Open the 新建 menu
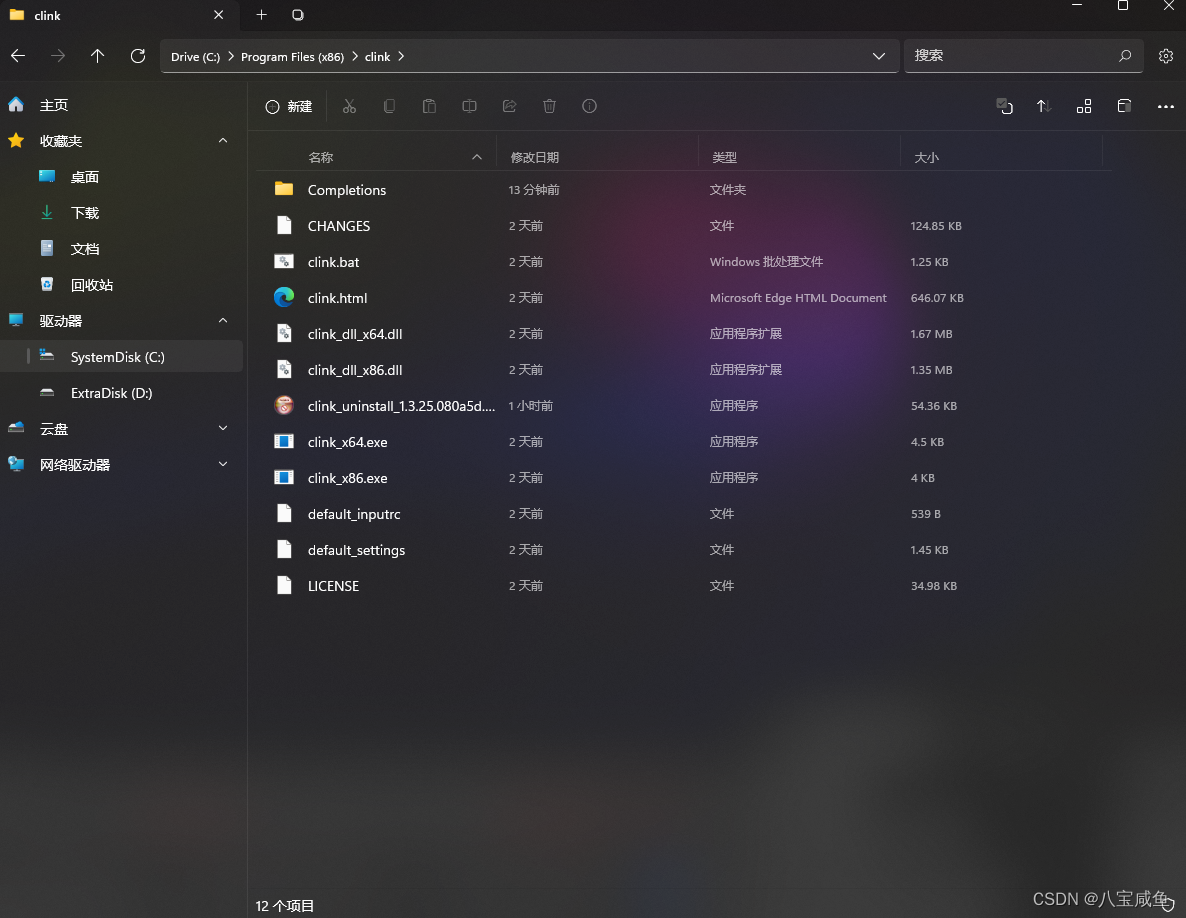Screen dimensions: 1186x918 pos(289,106)
